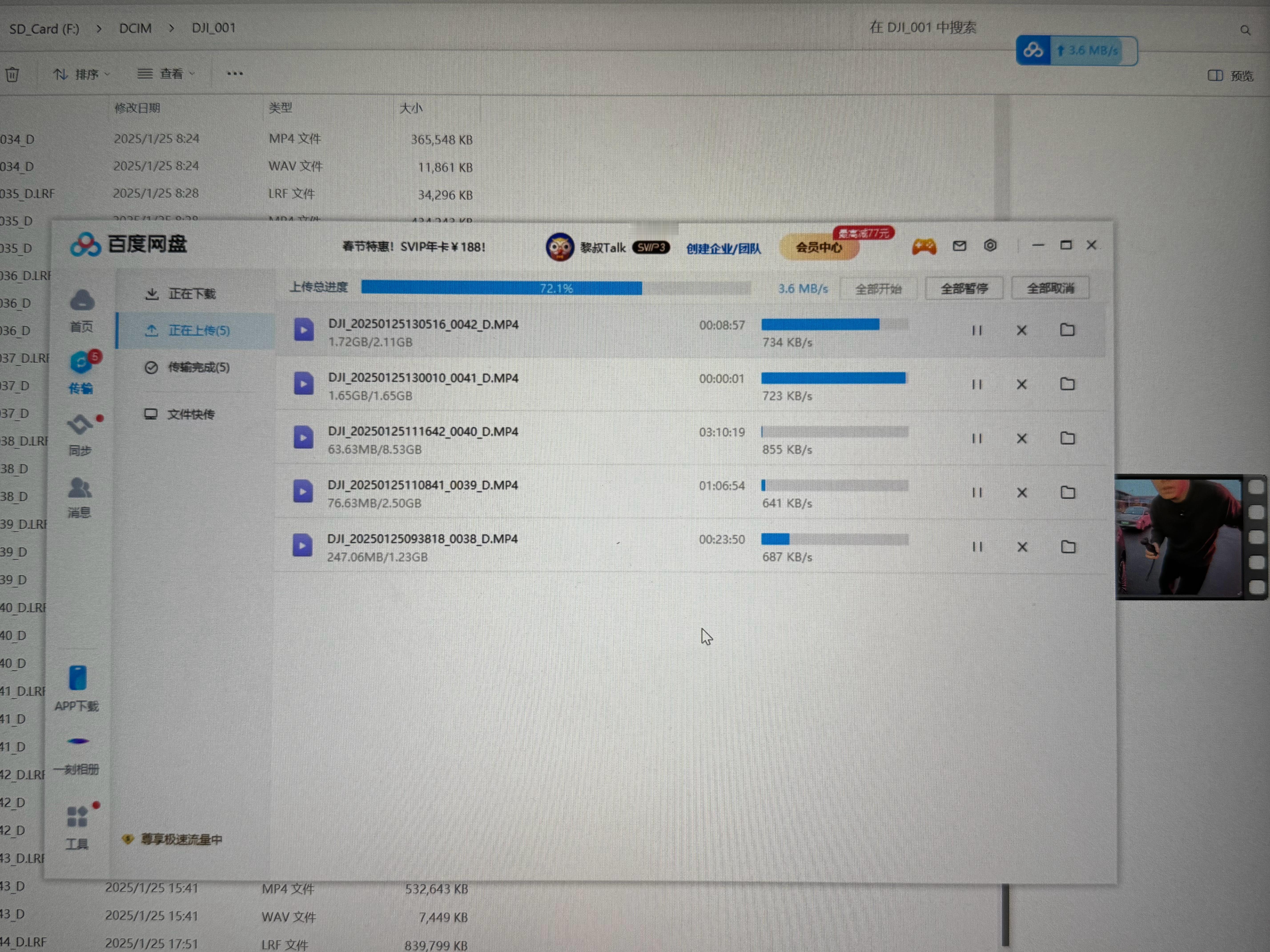Click the 上传总进度 72.1% progress bar
The height and width of the screenshot is (952, 1270).
click(556, 288)
